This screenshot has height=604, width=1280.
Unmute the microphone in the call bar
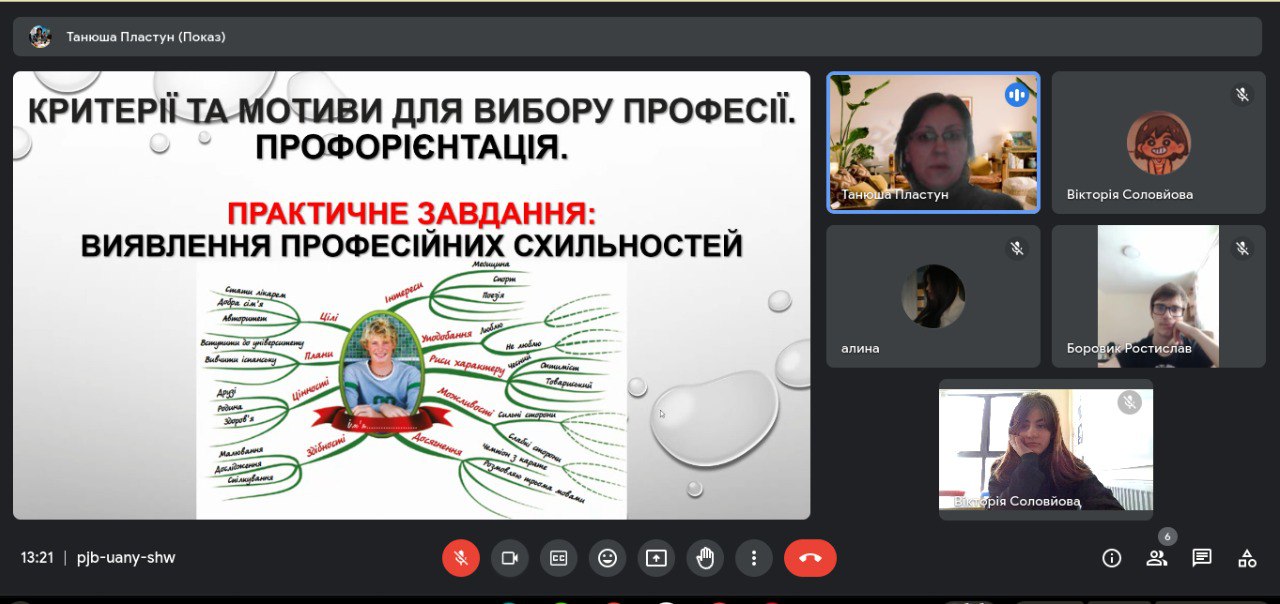[461, 558]
